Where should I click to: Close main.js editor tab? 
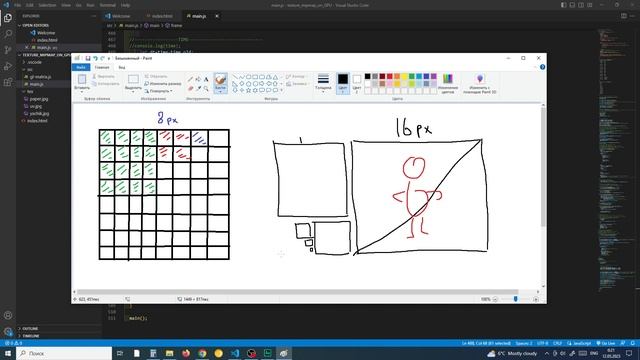point(217,16)
